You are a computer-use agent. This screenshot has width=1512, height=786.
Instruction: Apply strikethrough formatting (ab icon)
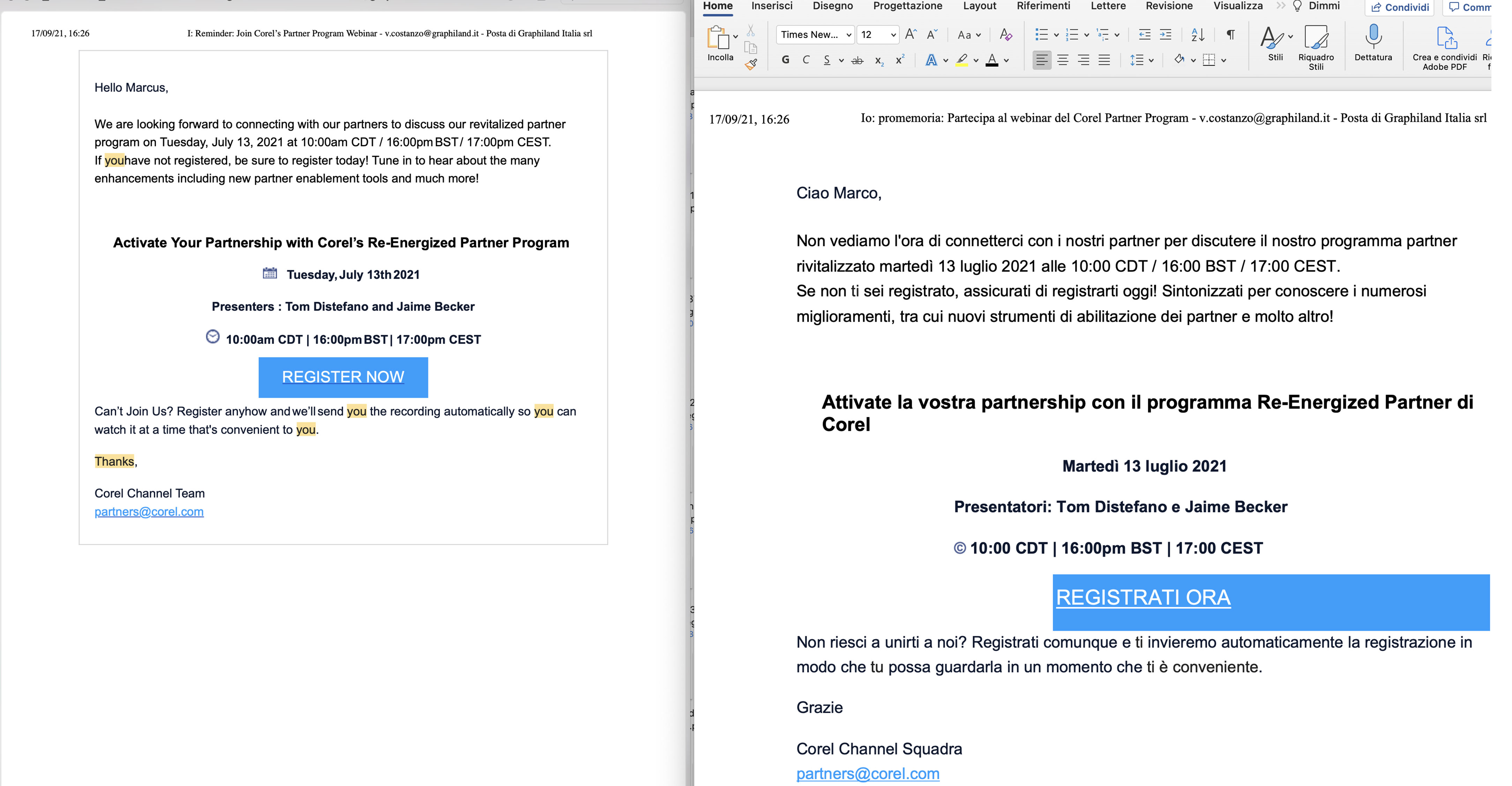pos(857,60)
